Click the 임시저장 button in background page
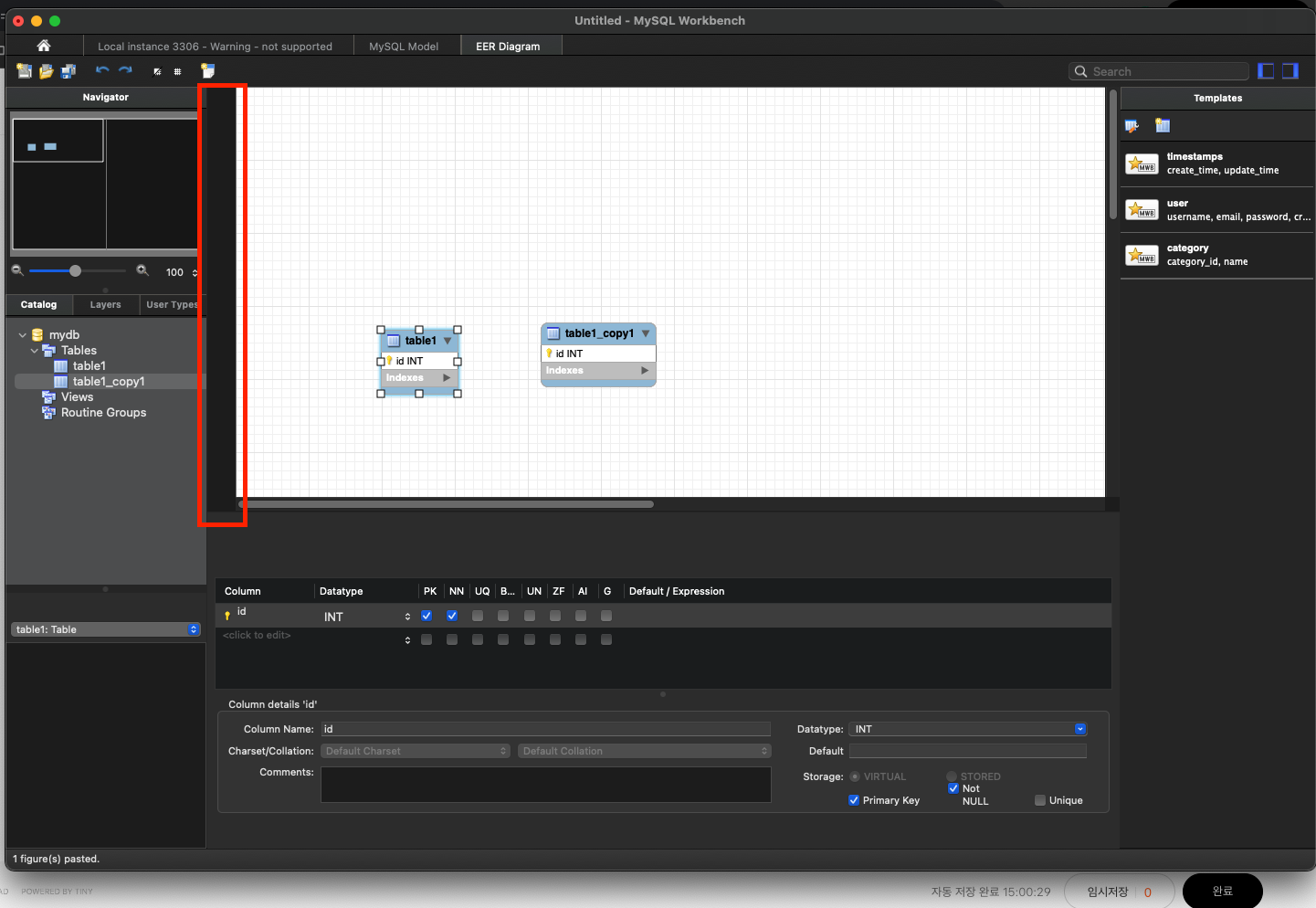1316x908 pixels. tap(1119, 892)
